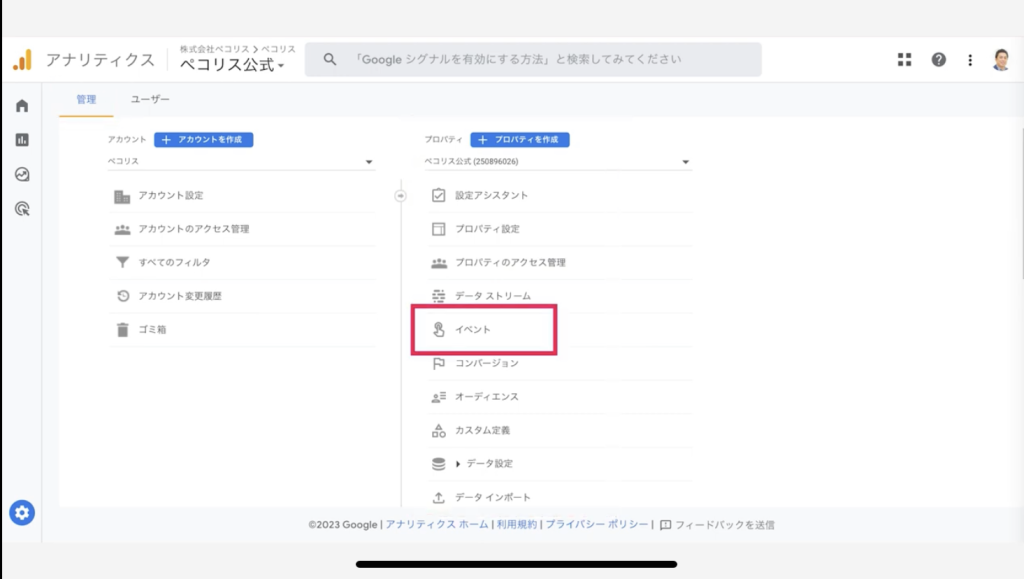Expand the データ設定 disclosure triangle
This screenshot has width=1024, height=579.
[x=458, y=464]
